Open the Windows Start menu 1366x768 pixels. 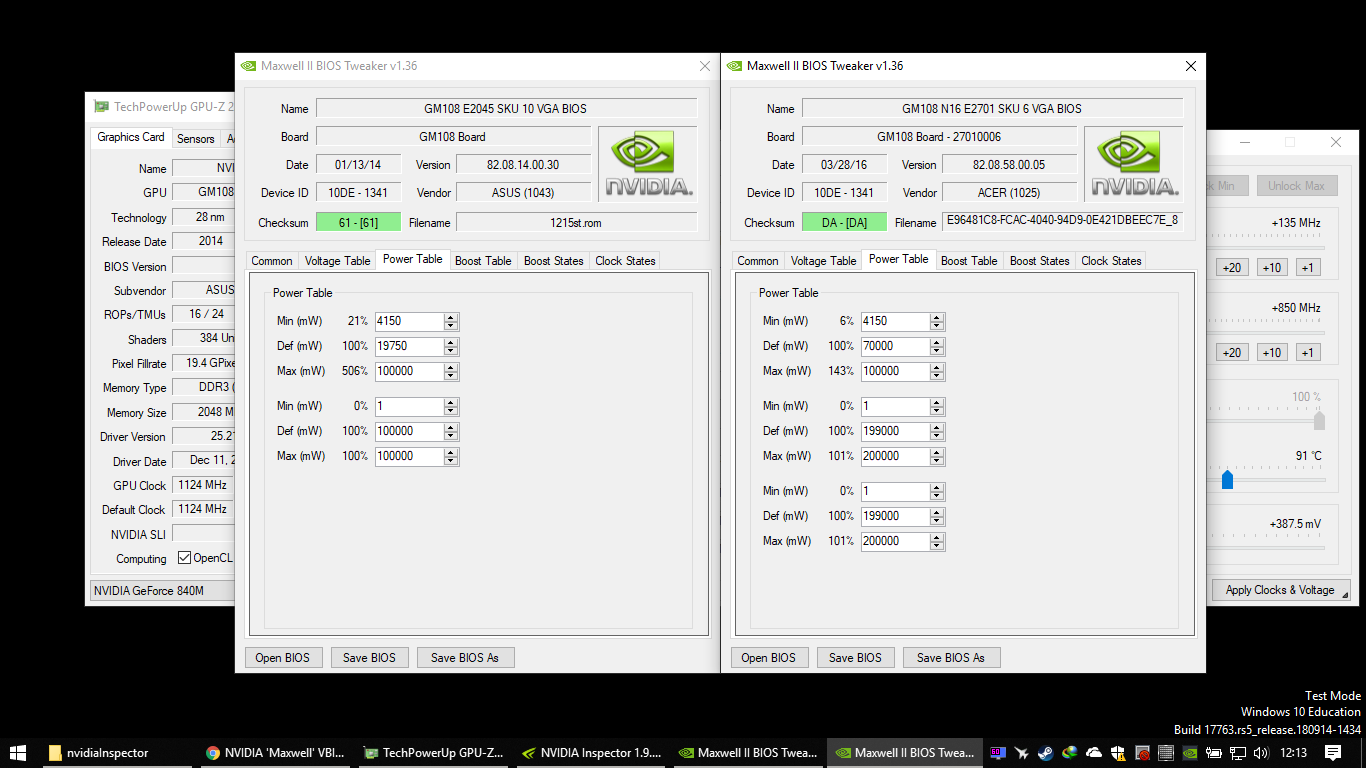coord(18,753)
